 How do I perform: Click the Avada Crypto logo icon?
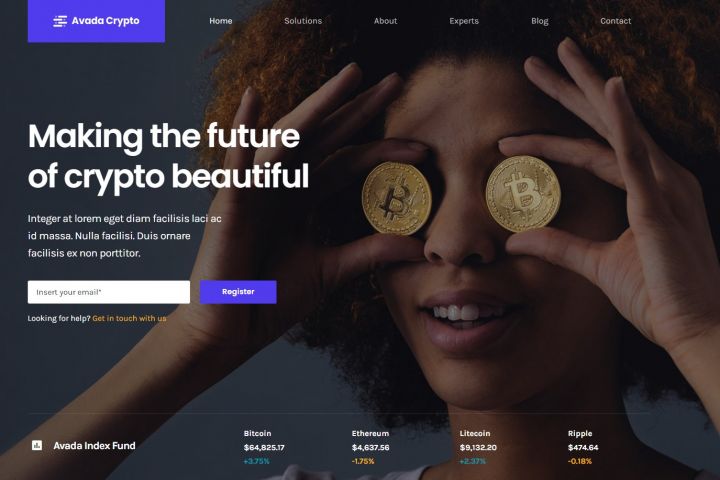(x=60, y=21)
